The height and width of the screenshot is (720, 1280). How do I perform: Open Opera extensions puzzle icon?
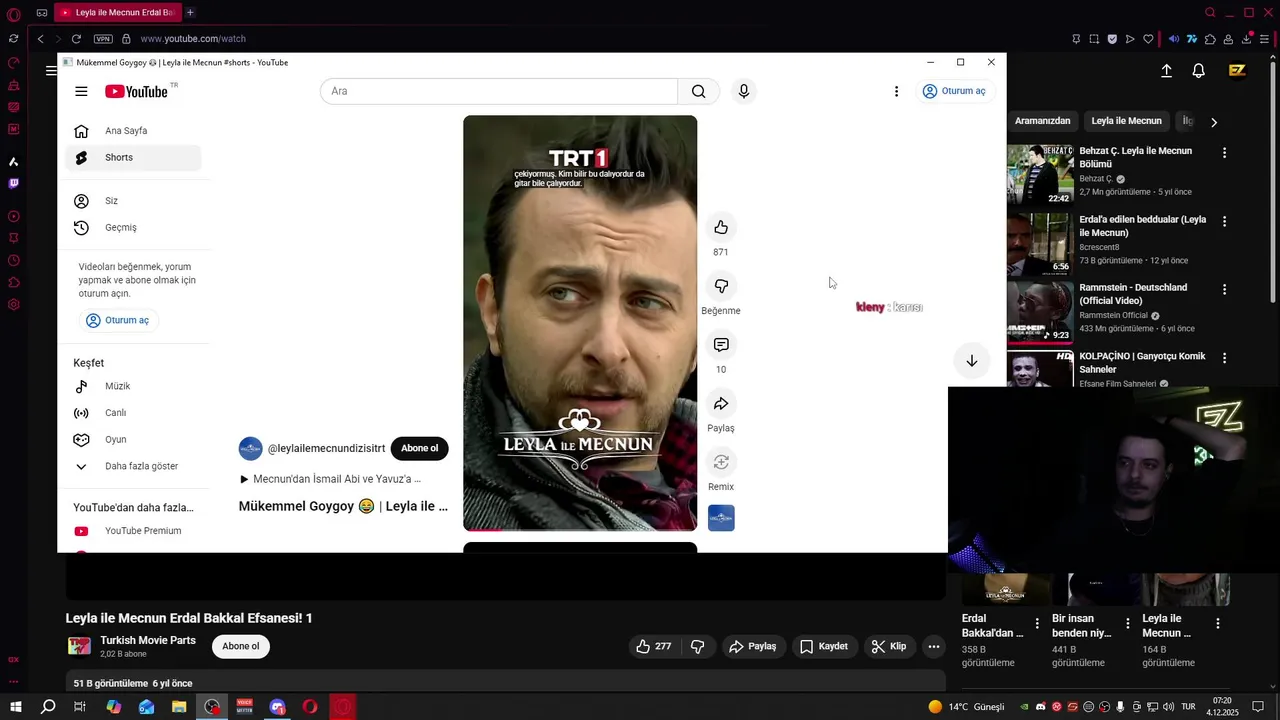coord(1211,39)
